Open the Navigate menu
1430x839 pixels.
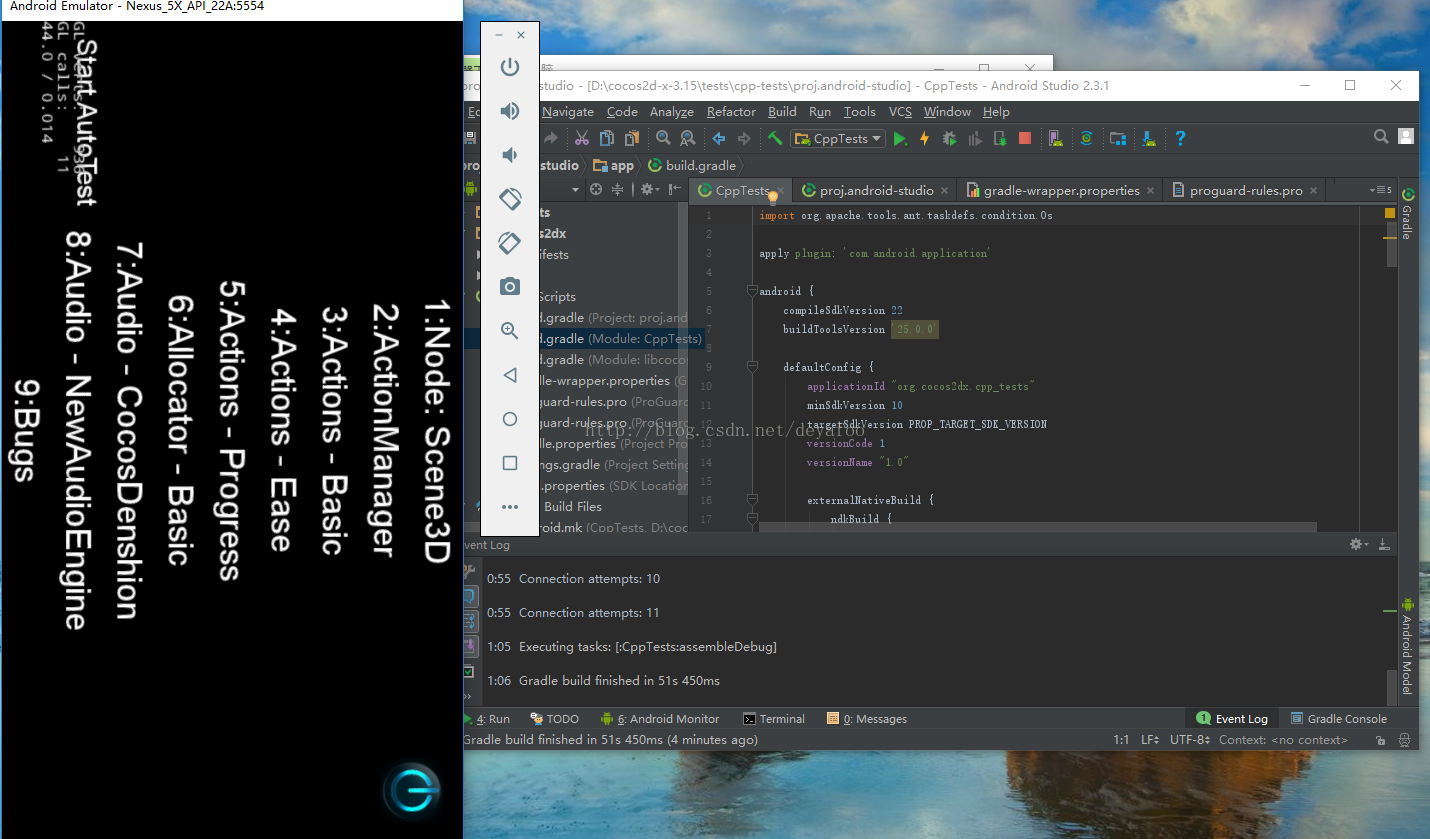coord(568,112)
